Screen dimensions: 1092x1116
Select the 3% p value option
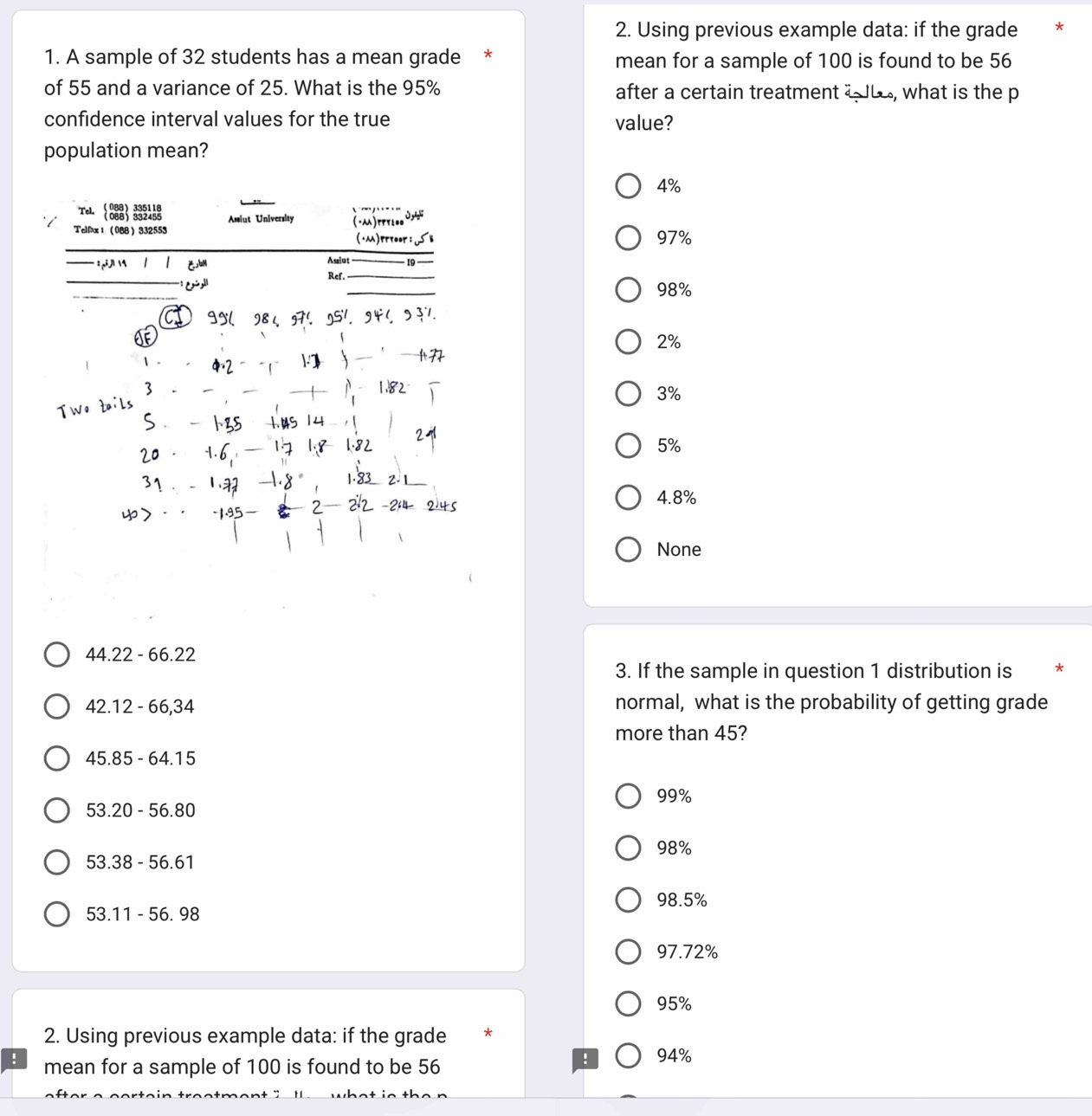pyautogui.click(x=628, y=394)
